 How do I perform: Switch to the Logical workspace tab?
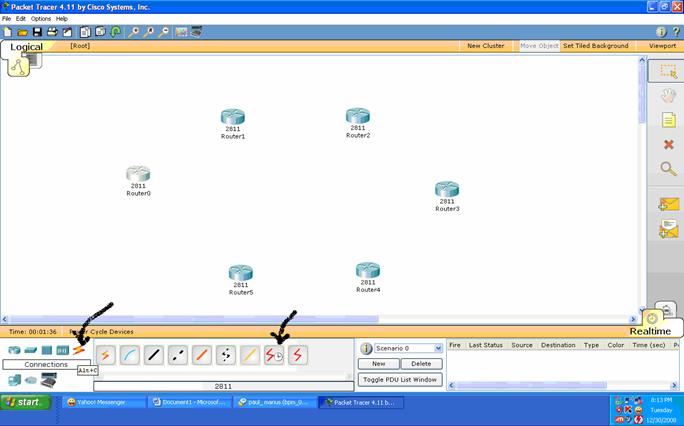[x=27, y=47]
